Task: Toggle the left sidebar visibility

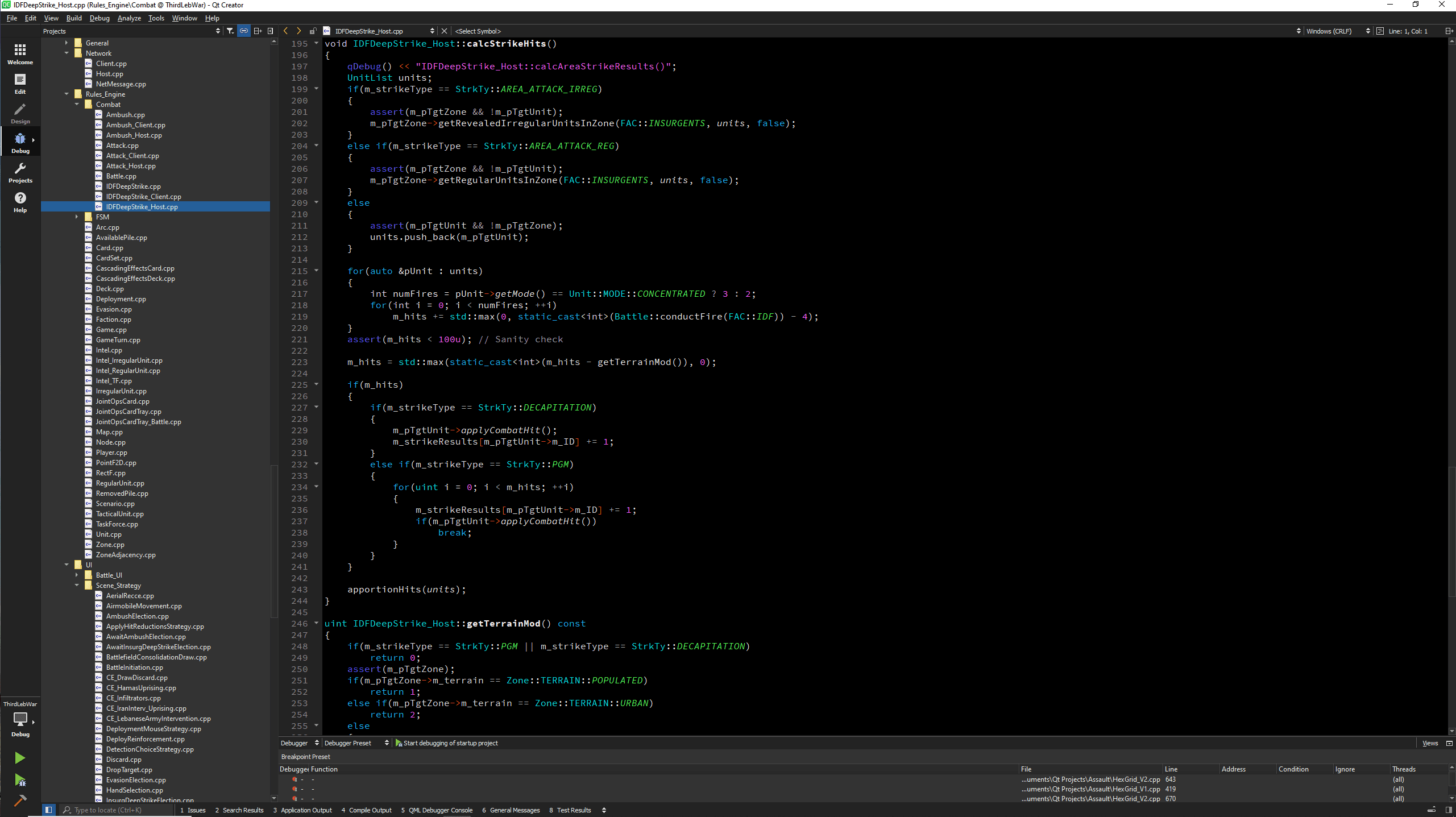Action: [48, 810]
